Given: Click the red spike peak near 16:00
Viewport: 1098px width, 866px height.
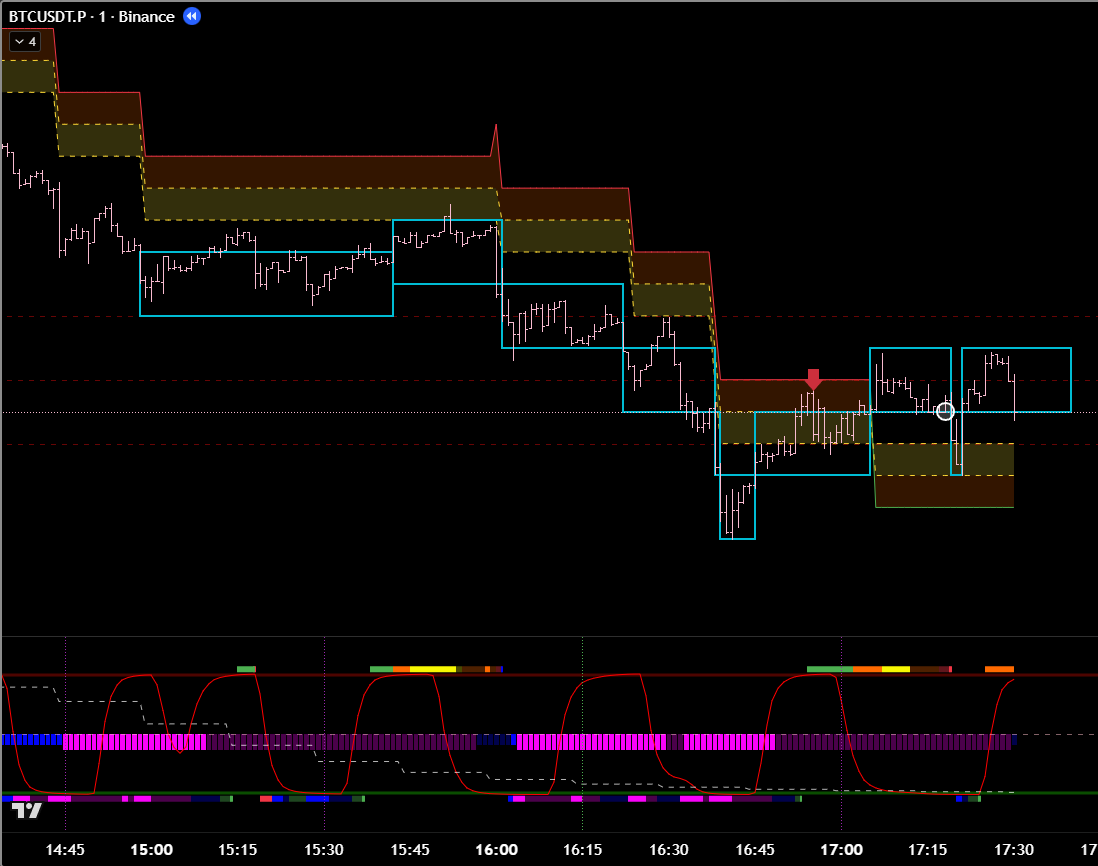Looking at the screenshot, I should click(495, 128).
